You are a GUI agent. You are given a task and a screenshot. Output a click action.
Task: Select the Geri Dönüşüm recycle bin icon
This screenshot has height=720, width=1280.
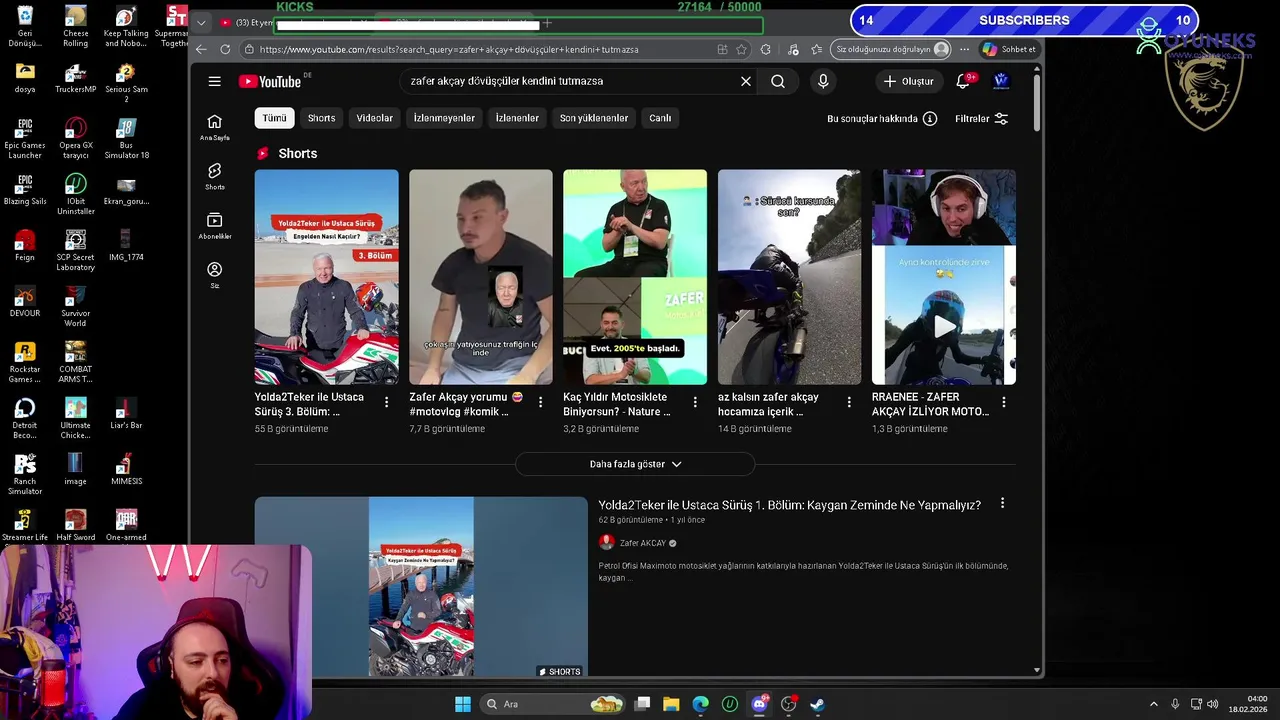tap(25, 26)
